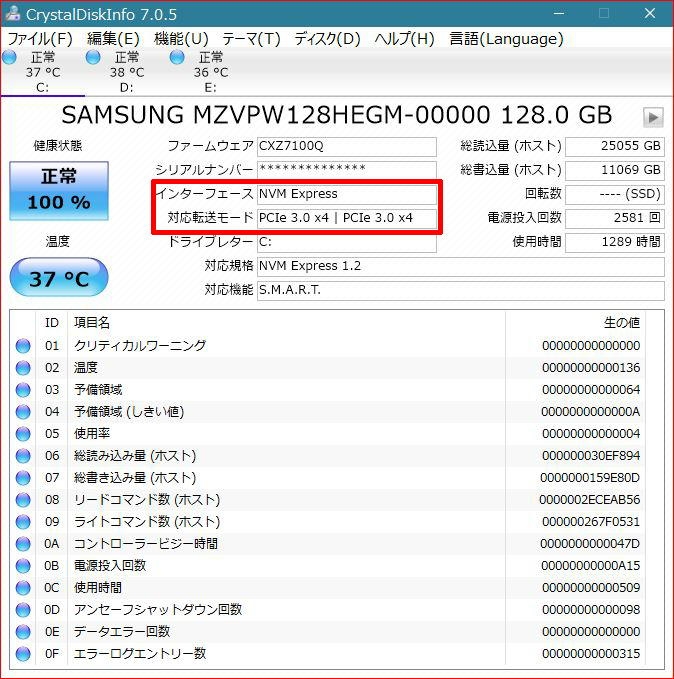The height and width of the screenshot is (679, 674).
Task: Click the 対応規格 field NVM Express 1.2
Action: coord(460,266)
